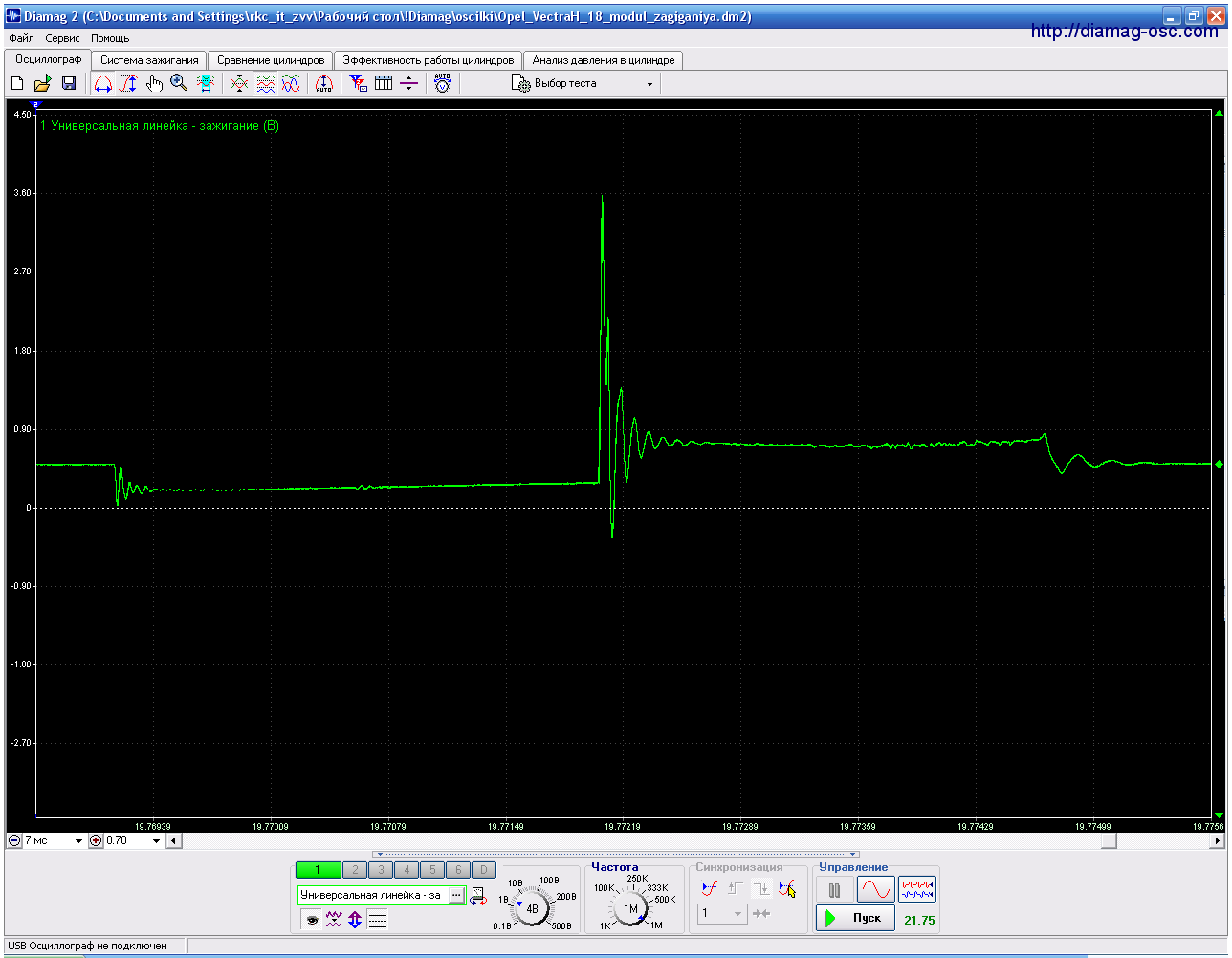Image resolution: width=1232 pixels, height=958 pixels.
Task: Toggle channel 6 button
Action: pos(459,870)
